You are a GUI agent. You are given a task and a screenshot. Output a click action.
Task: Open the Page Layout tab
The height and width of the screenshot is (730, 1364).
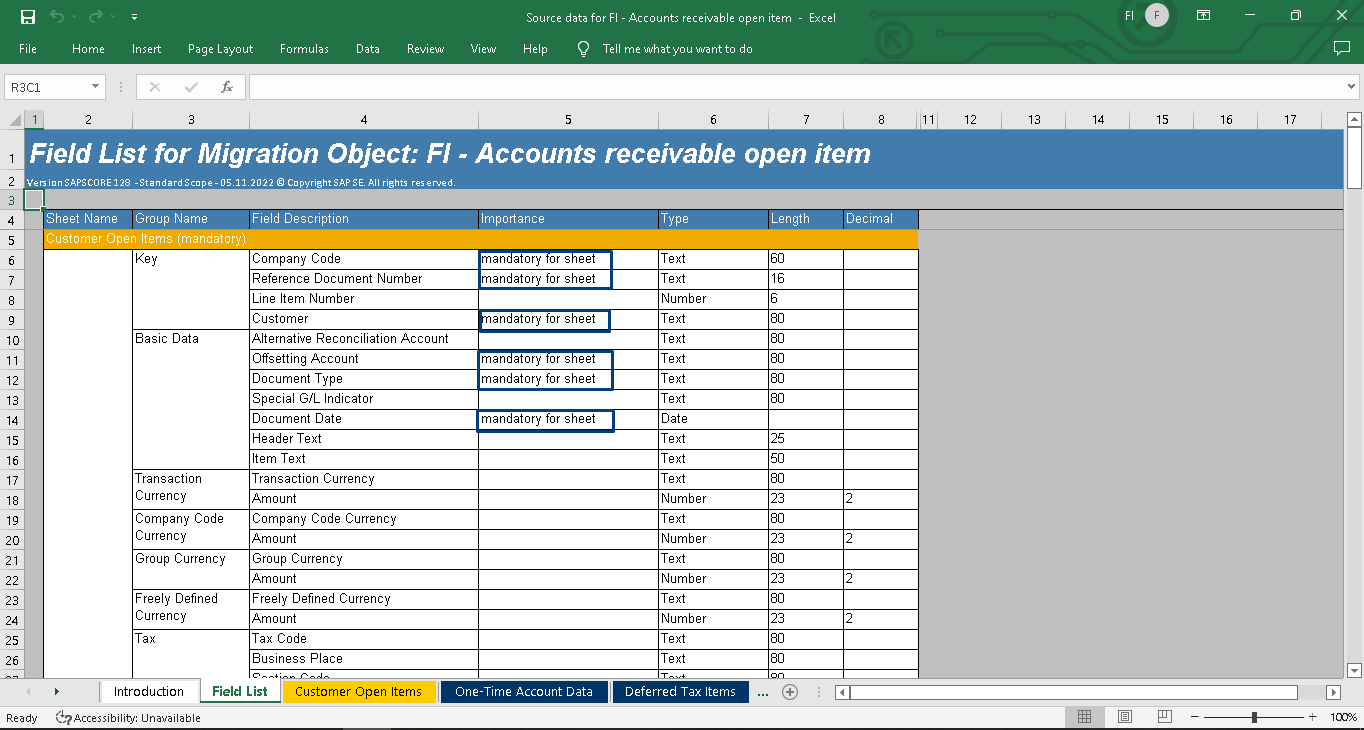tap(220, 48)
